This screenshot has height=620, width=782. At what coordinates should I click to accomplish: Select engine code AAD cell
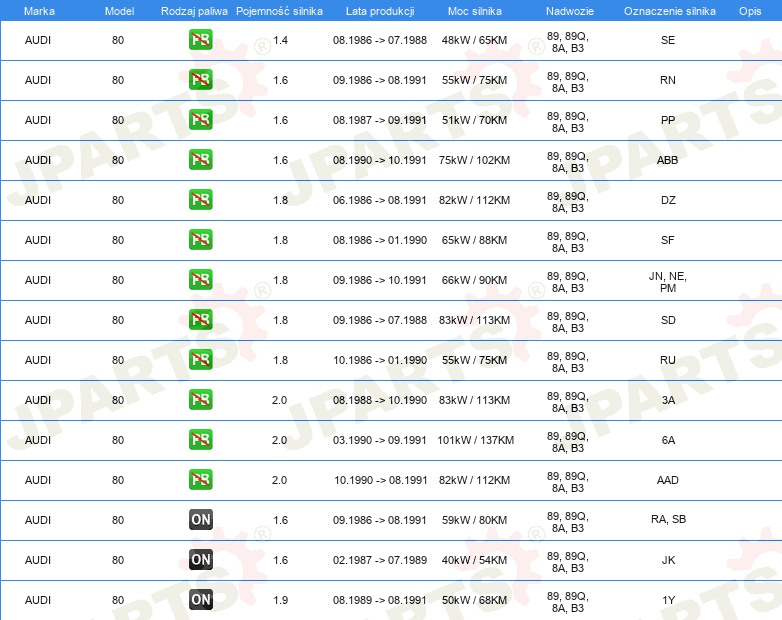(667, 480)
